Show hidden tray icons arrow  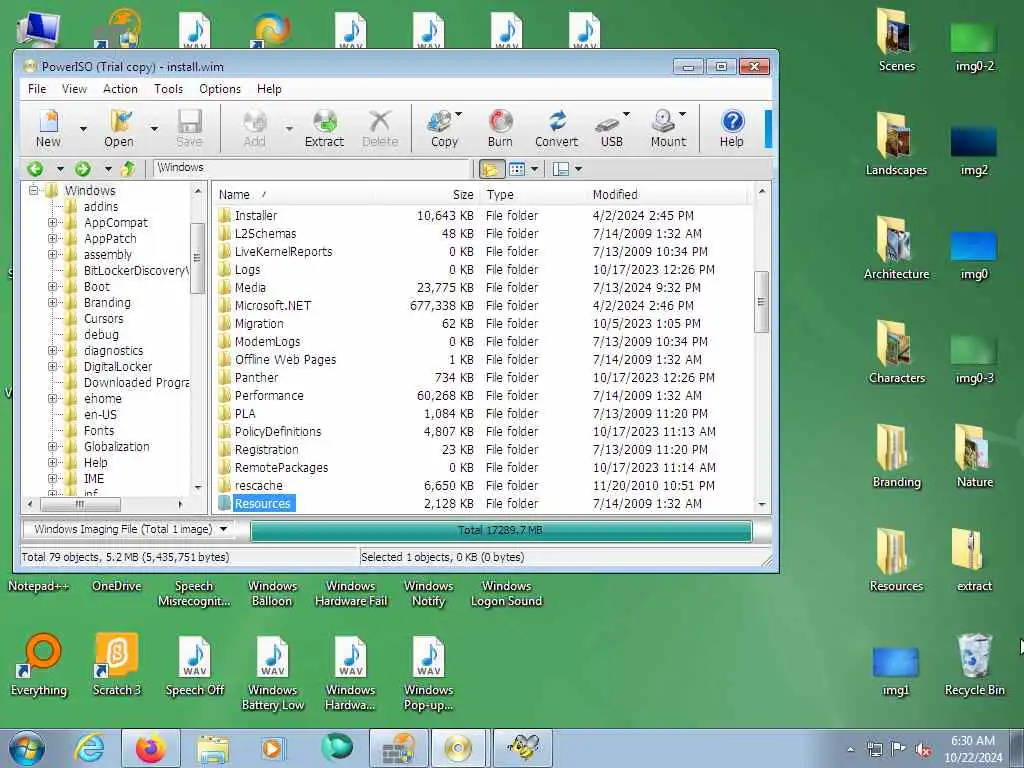pos(850,750)
